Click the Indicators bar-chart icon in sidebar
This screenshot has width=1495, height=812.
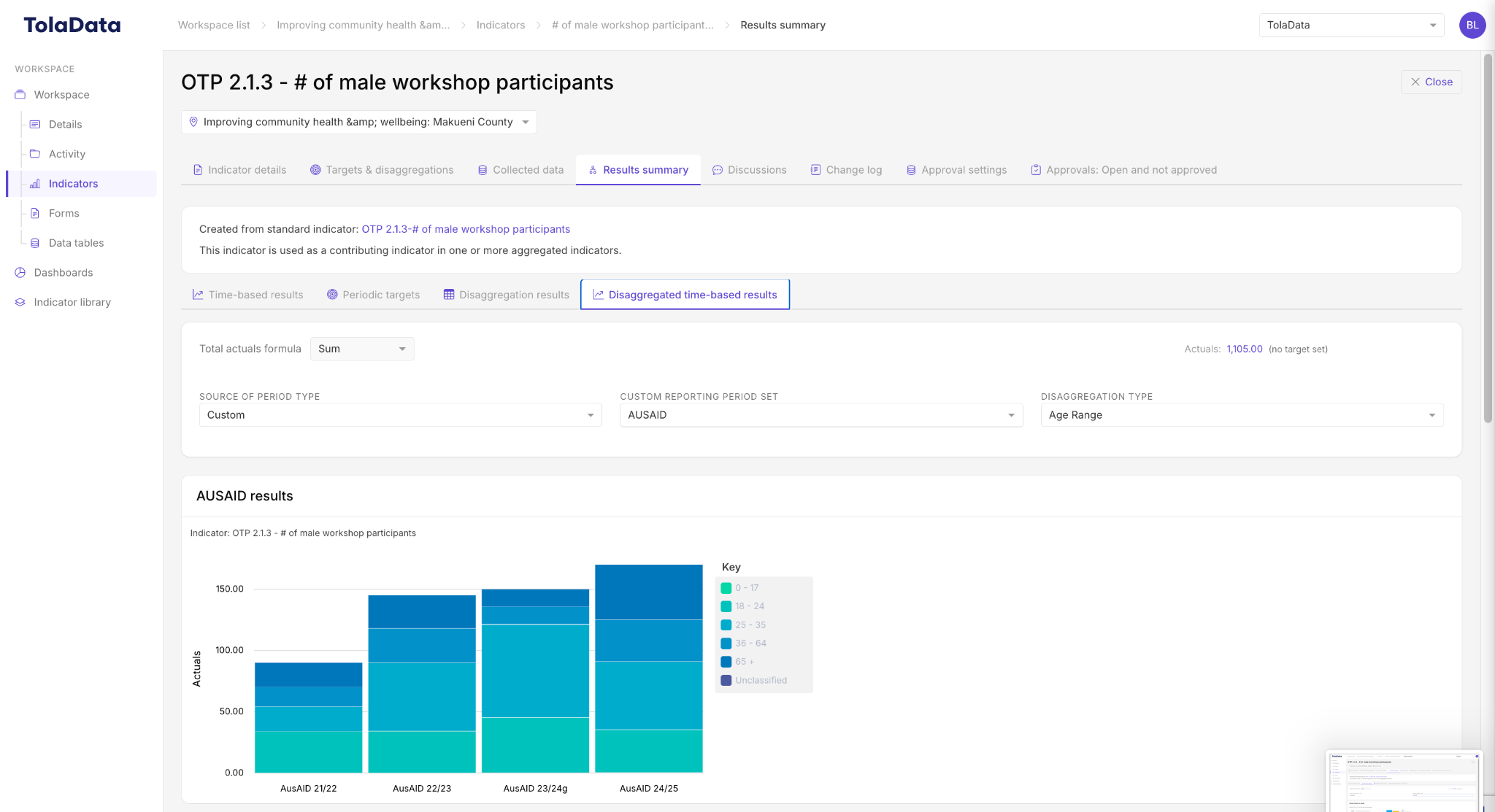[x=35, y=184]
